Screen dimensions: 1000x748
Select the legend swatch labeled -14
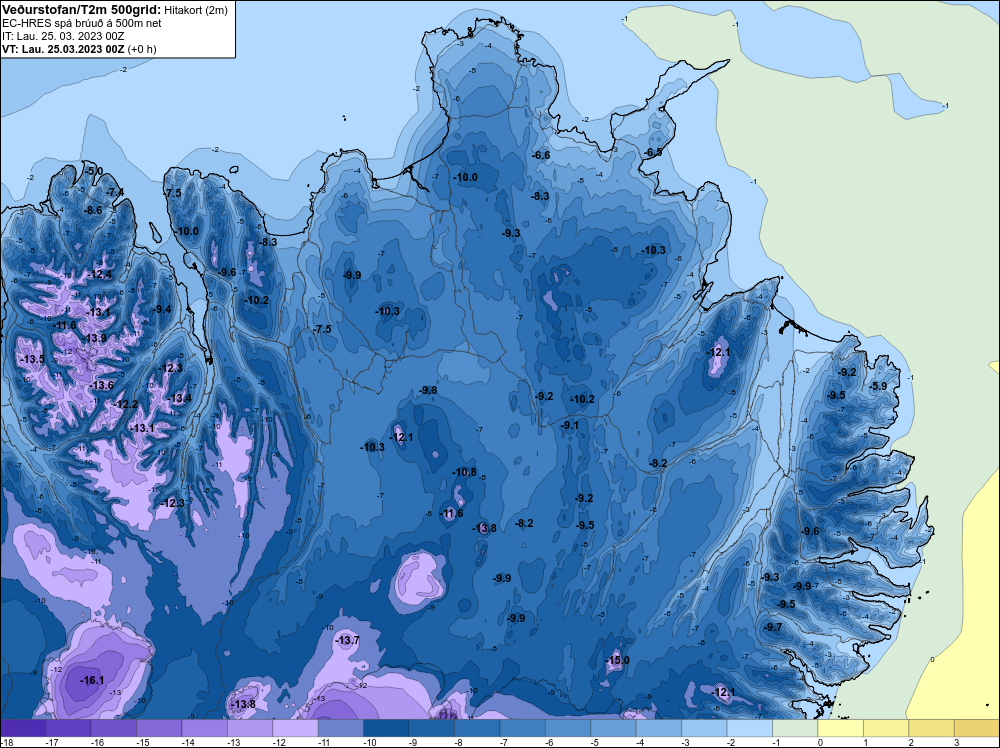pos(204,728)
